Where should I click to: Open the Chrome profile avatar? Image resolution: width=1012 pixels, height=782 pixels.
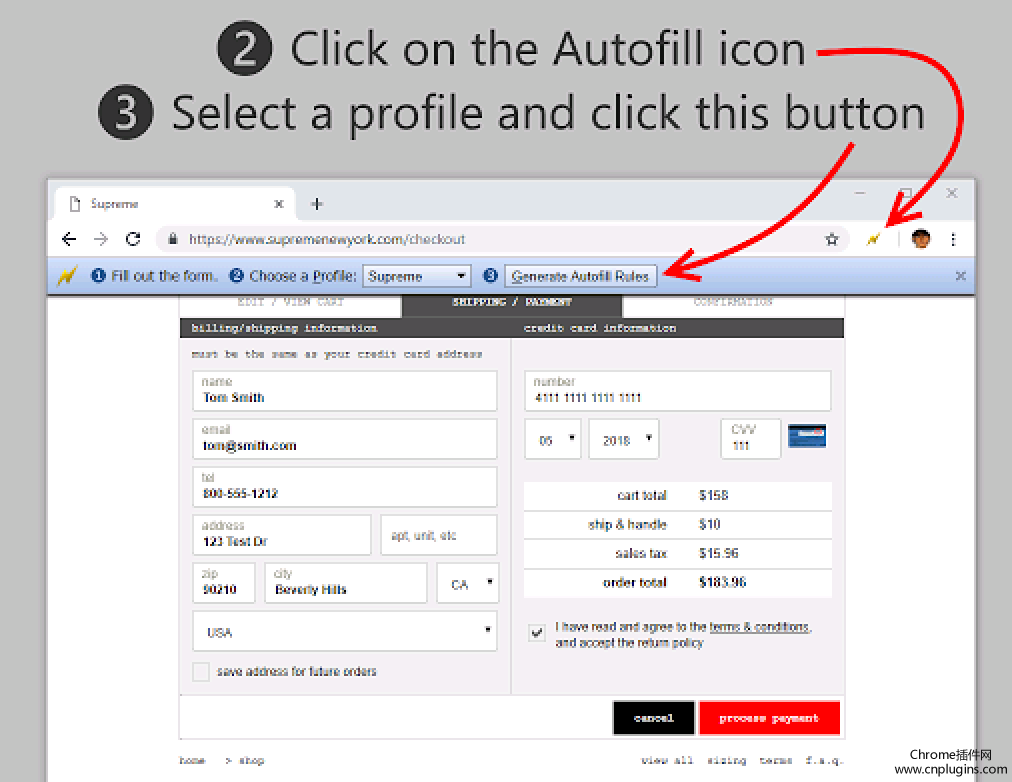click(x=921, y=239)
